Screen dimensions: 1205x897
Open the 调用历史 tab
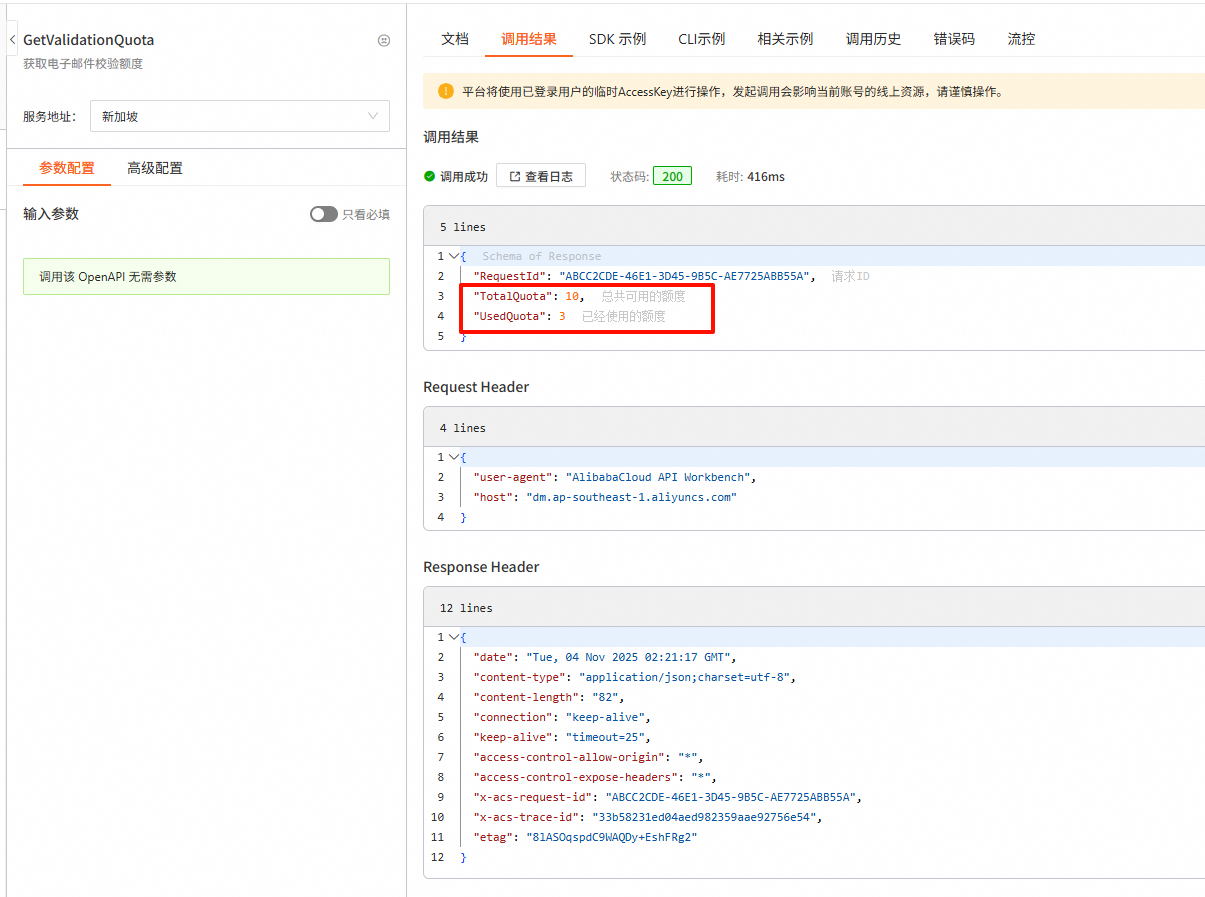click(x=873, y=39)
